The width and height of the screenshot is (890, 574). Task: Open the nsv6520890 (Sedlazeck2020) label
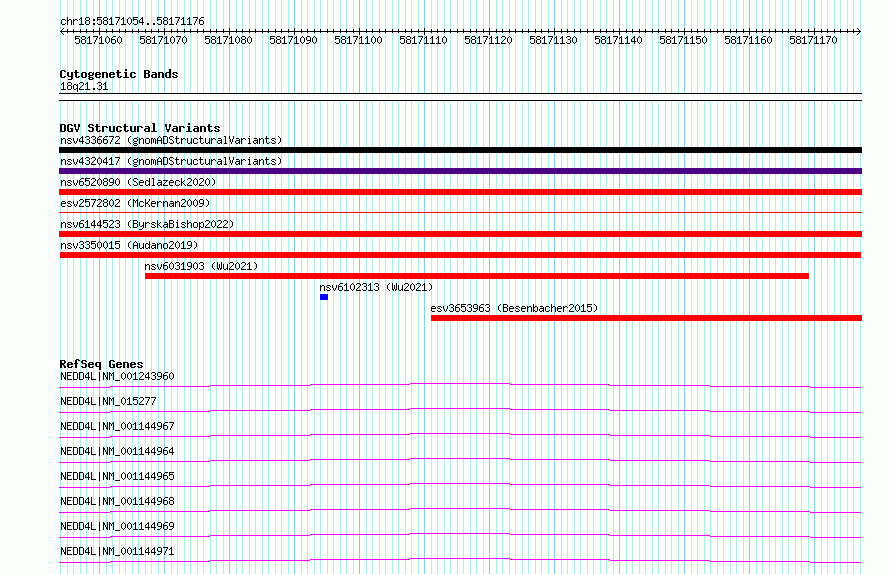tap(138, 182)
